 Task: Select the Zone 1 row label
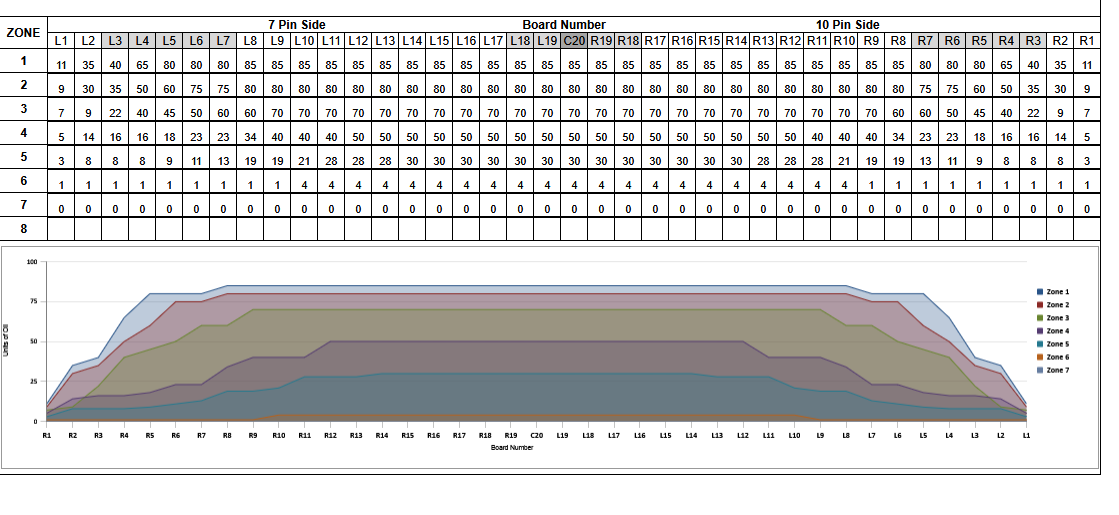click(24, 61)
